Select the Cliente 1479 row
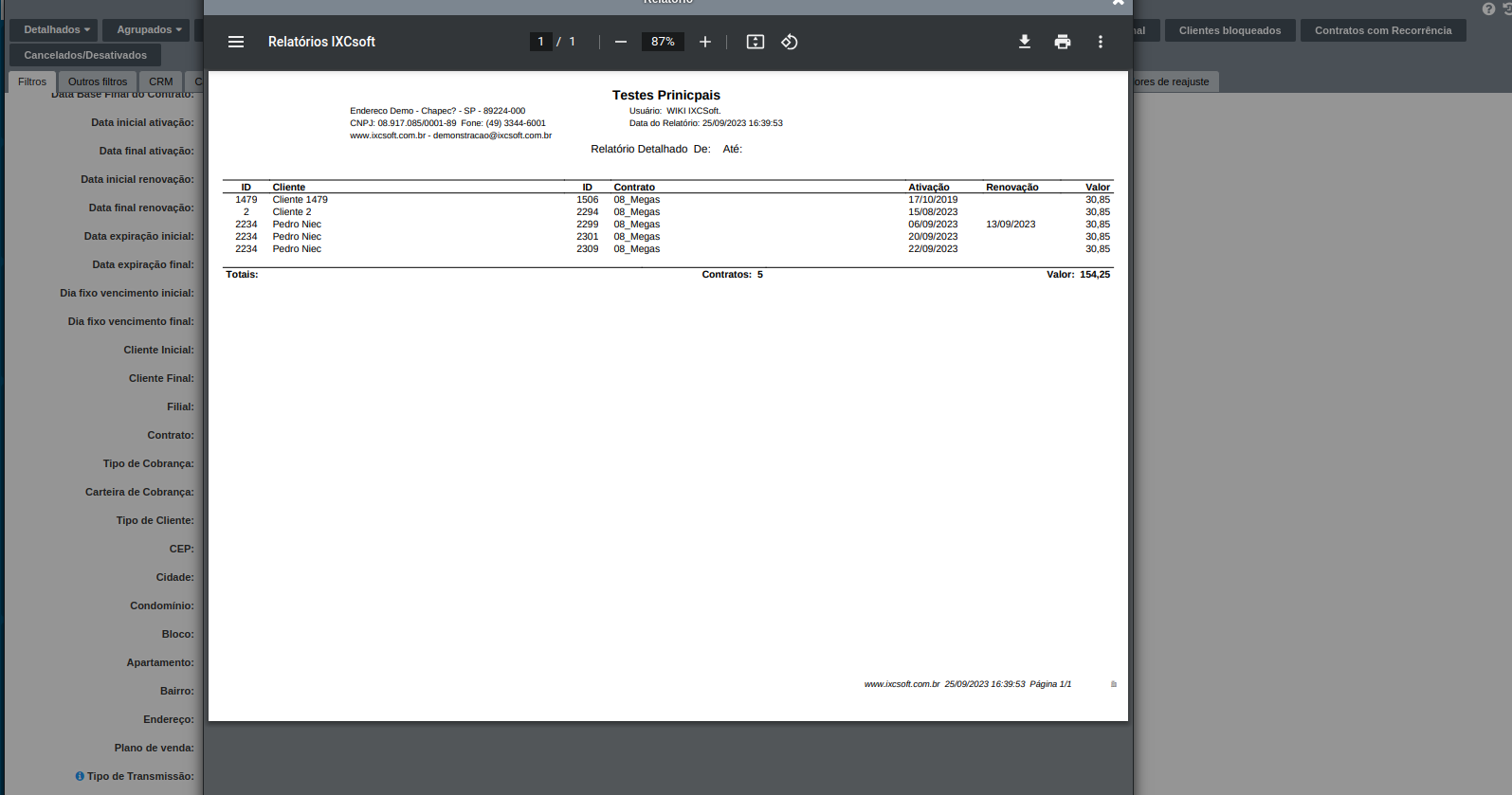Screen dimensions: 1512x795 point(668,200)
